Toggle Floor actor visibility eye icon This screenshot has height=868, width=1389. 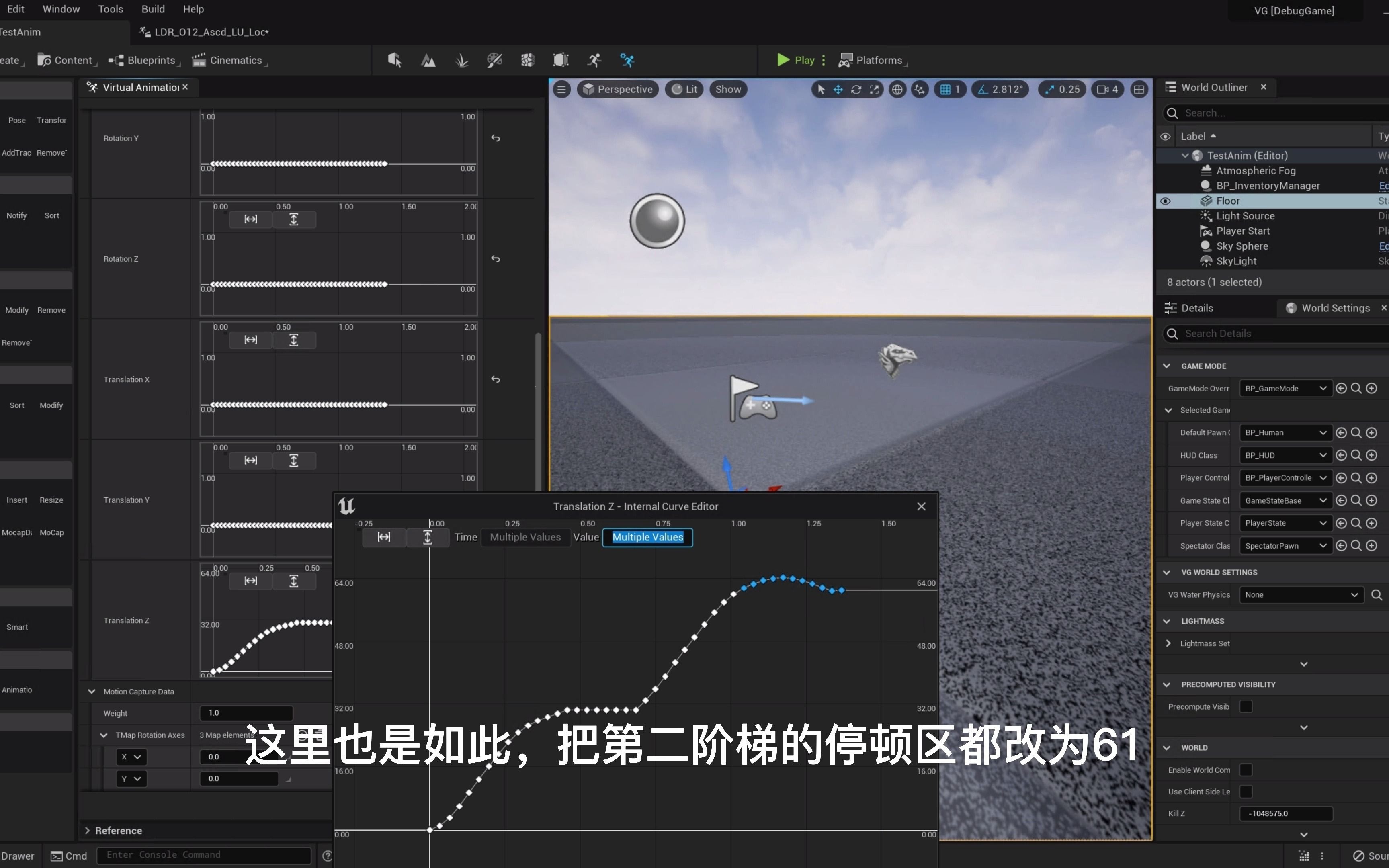(1165, 201)
